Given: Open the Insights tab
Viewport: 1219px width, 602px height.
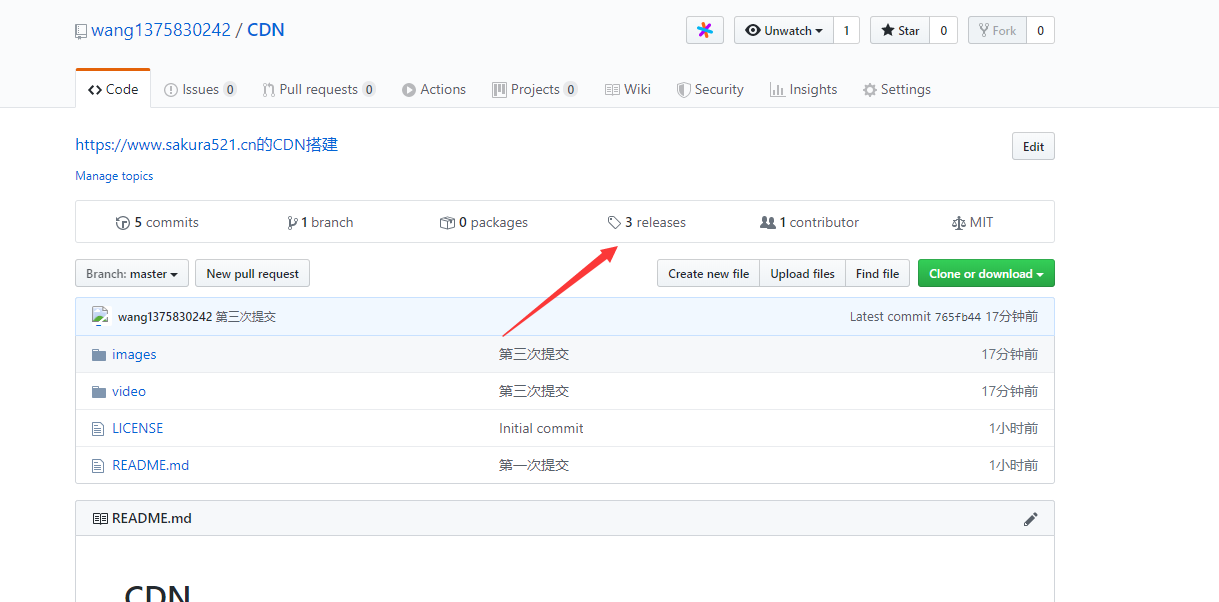Looking at the screenshot, I should 803,89.
